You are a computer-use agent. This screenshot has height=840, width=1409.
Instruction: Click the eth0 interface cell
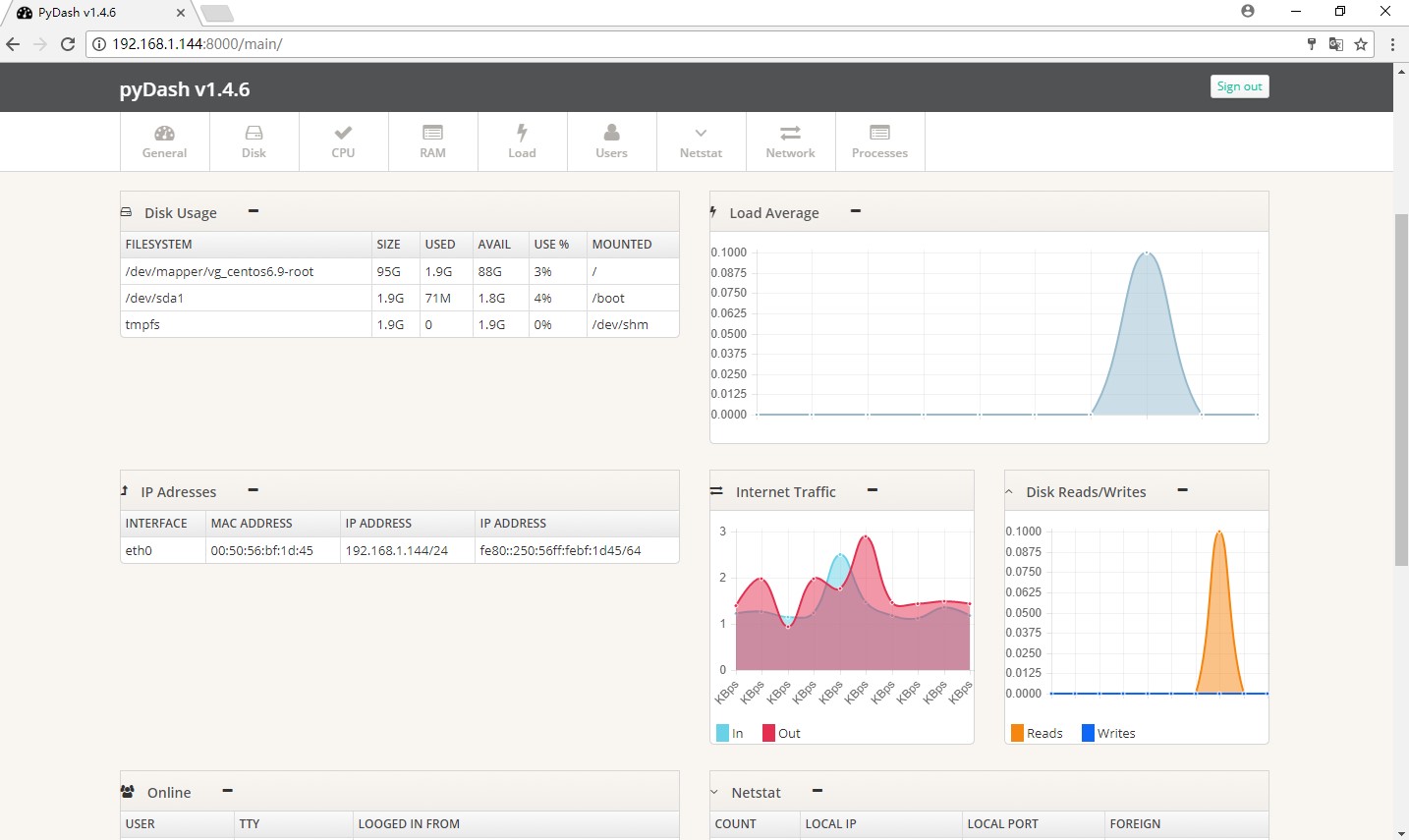tap(163, 550)
